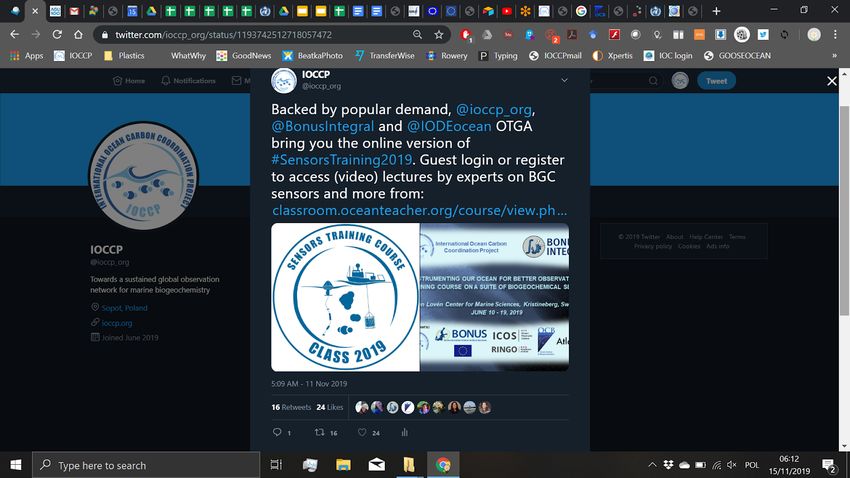Open TransferWise bookmark
Image resolution: width=850 pixels, height=478 pixels.
[384, 55]
